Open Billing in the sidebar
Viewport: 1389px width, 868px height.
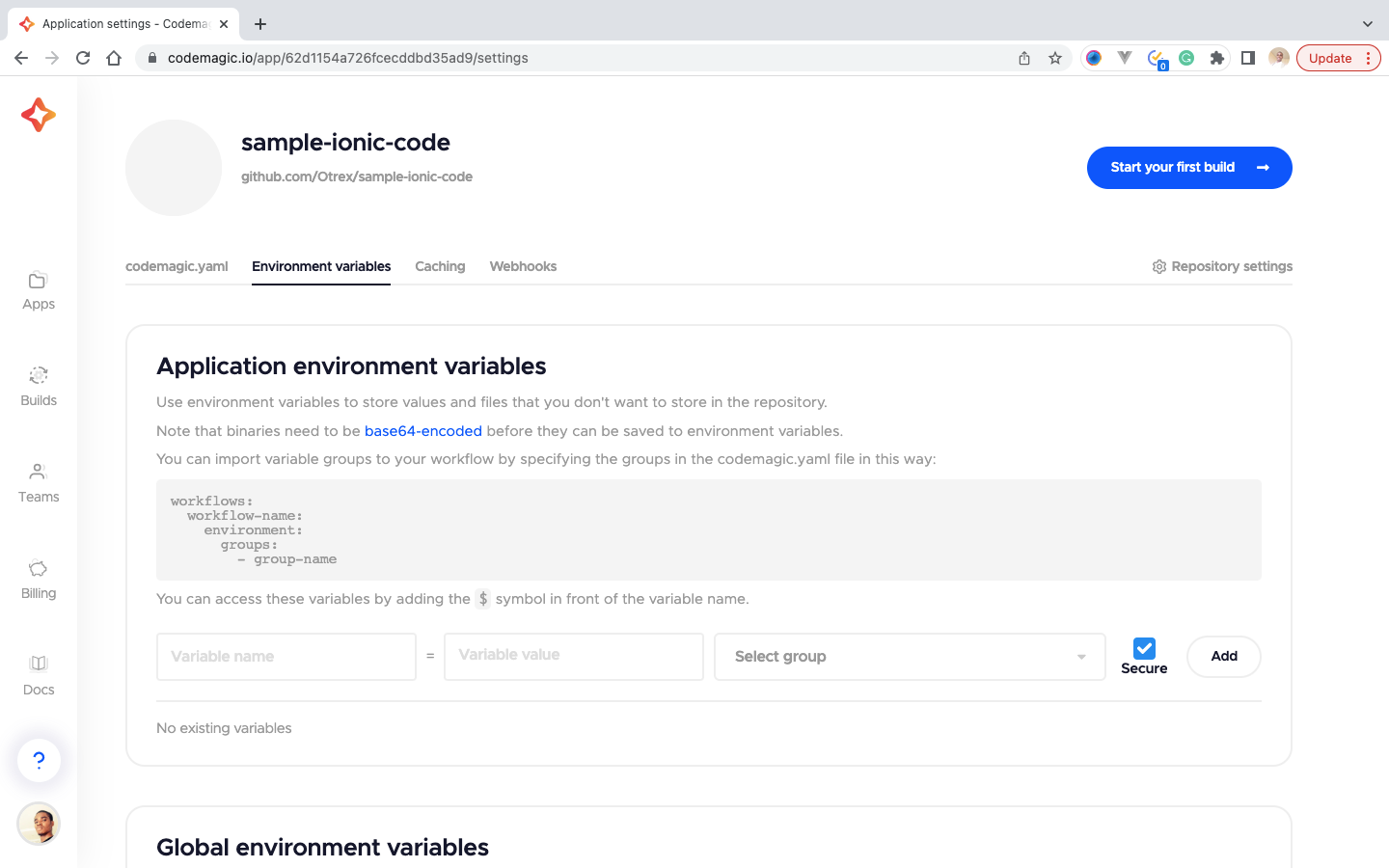[39, 581]
